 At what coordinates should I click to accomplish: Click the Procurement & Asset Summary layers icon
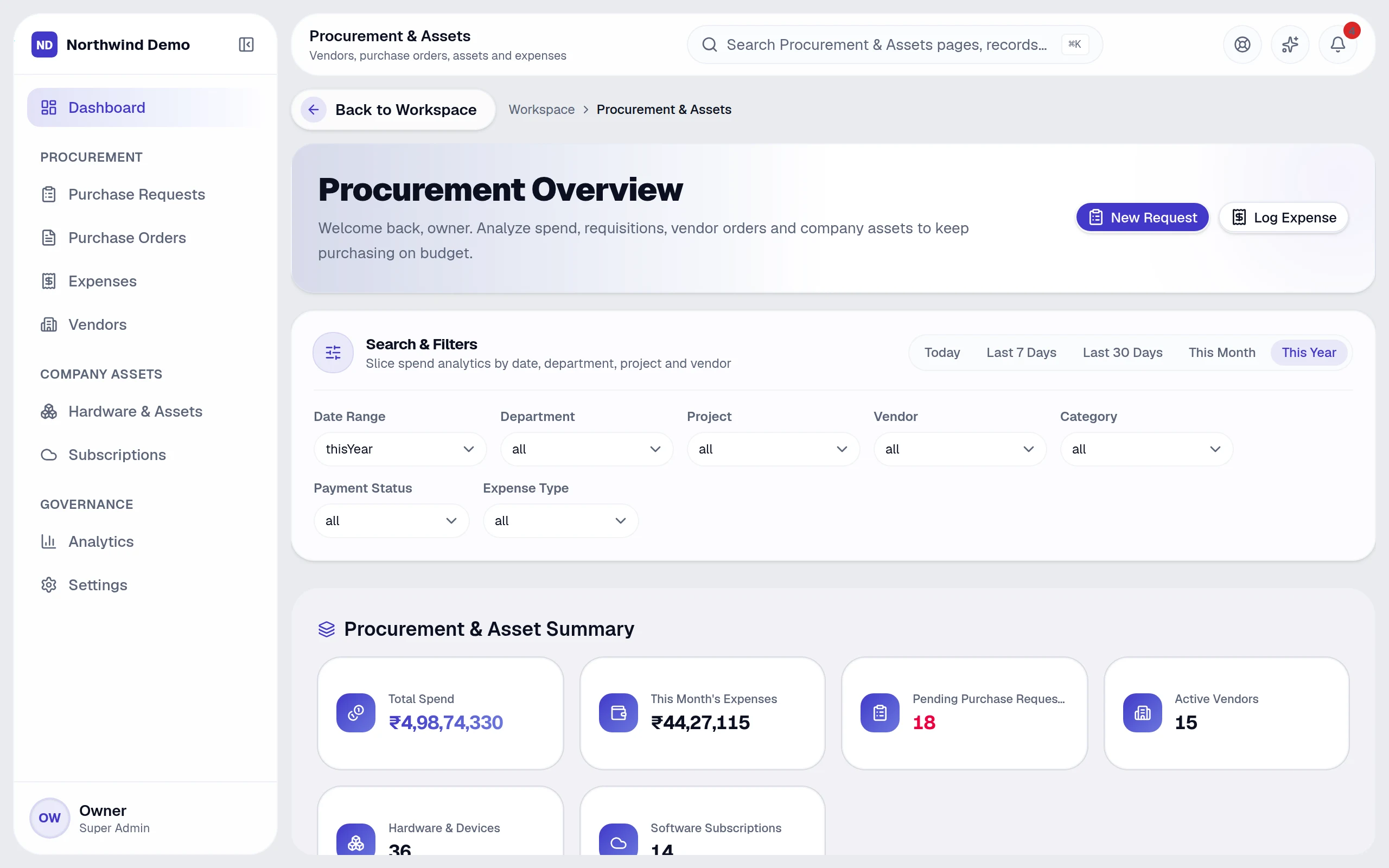point(327,629)
